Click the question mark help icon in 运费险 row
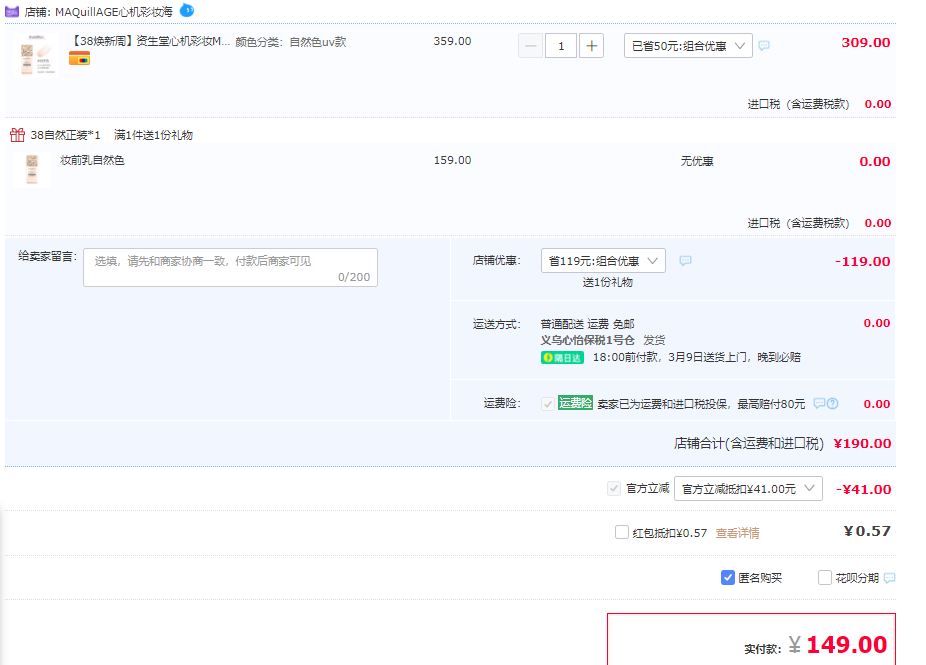 pos(833,403)
